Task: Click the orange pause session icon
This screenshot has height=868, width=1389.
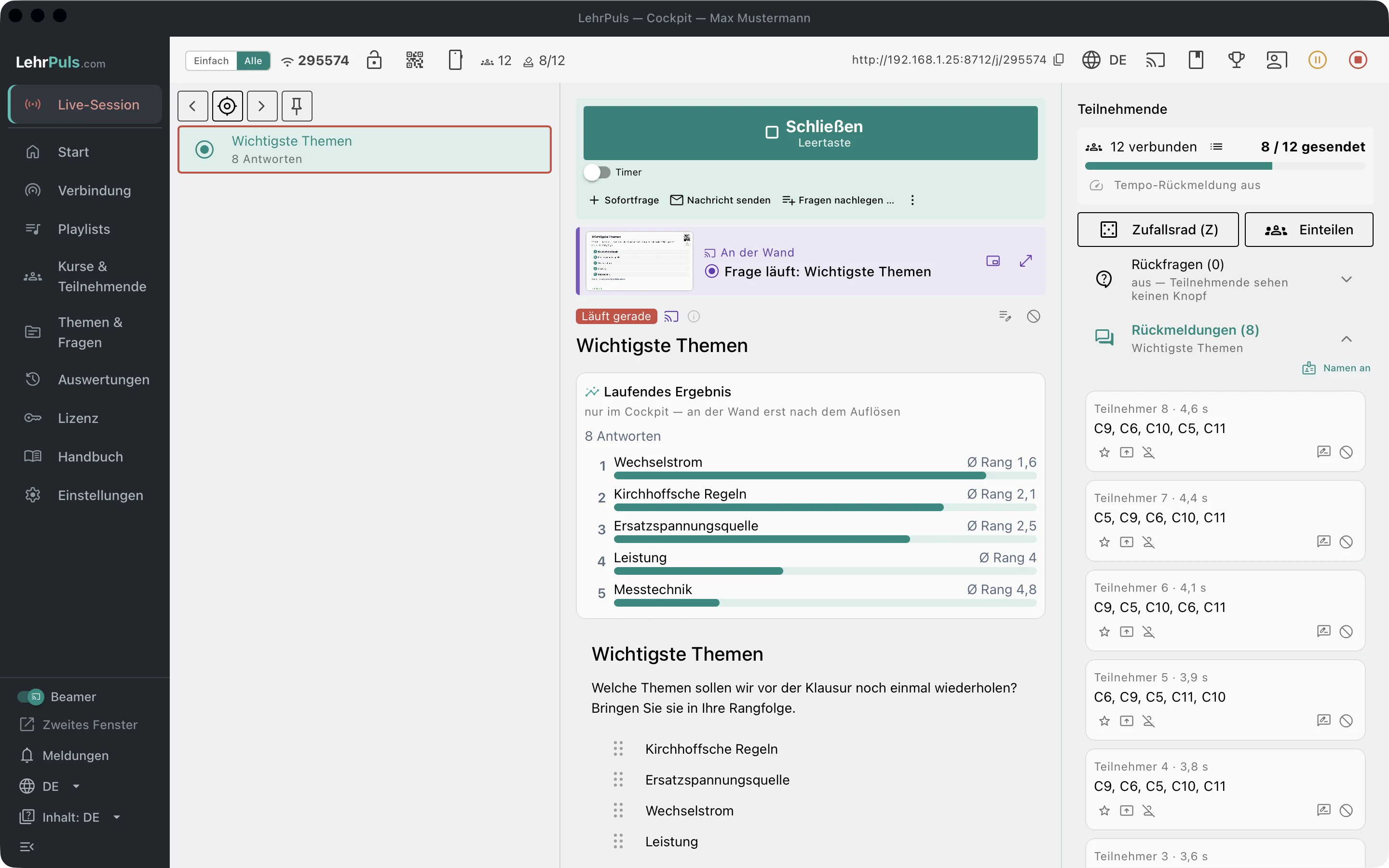Action: click(x=1317, y=60)
